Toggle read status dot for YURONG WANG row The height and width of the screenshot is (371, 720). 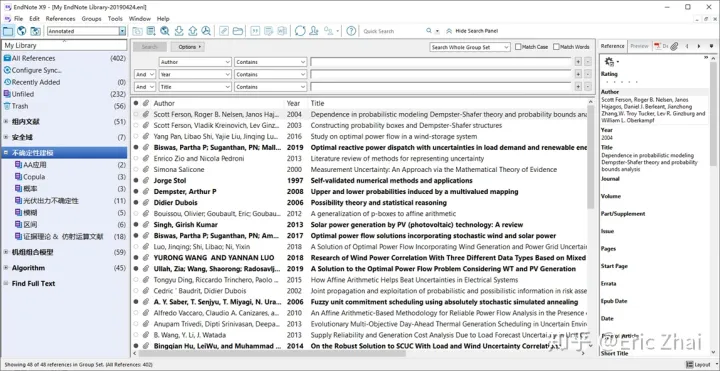(136, 258)
